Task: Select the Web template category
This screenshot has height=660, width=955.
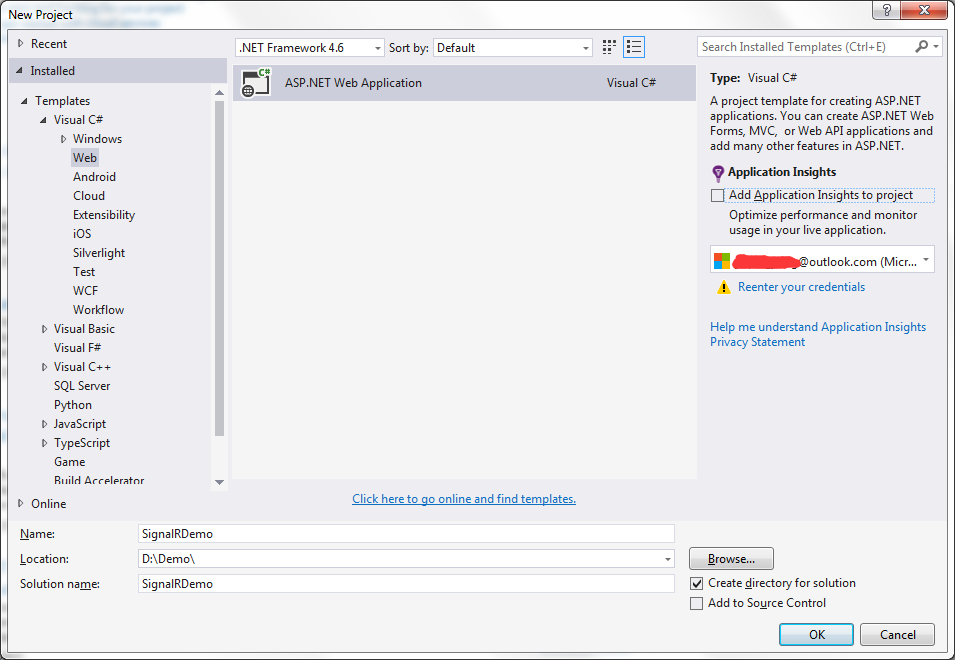Action: [x=85, y=158]
